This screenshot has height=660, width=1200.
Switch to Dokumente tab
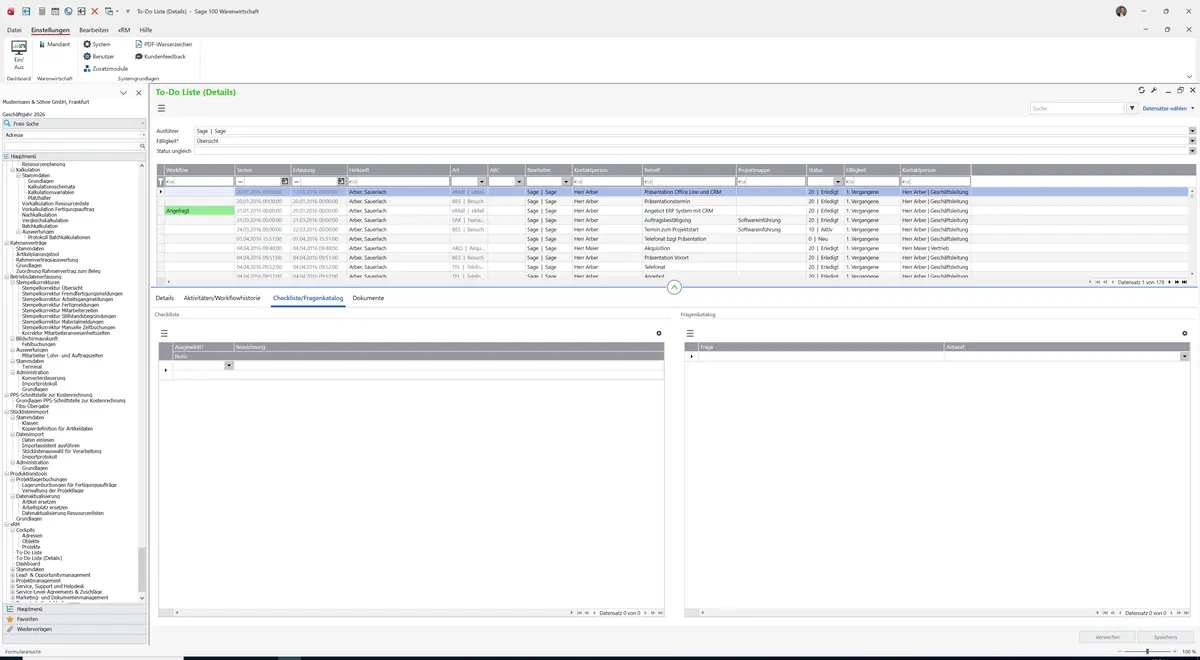tap(368, 298)
